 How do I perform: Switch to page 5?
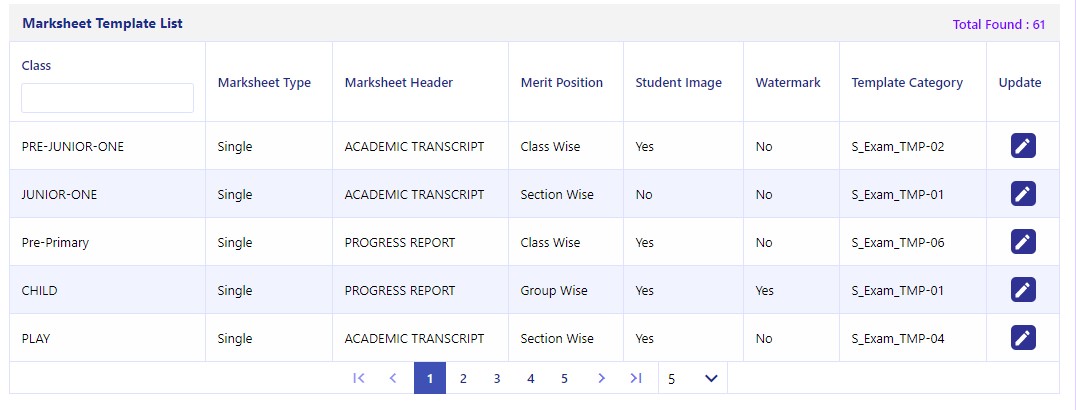click(x=564, y=378)
